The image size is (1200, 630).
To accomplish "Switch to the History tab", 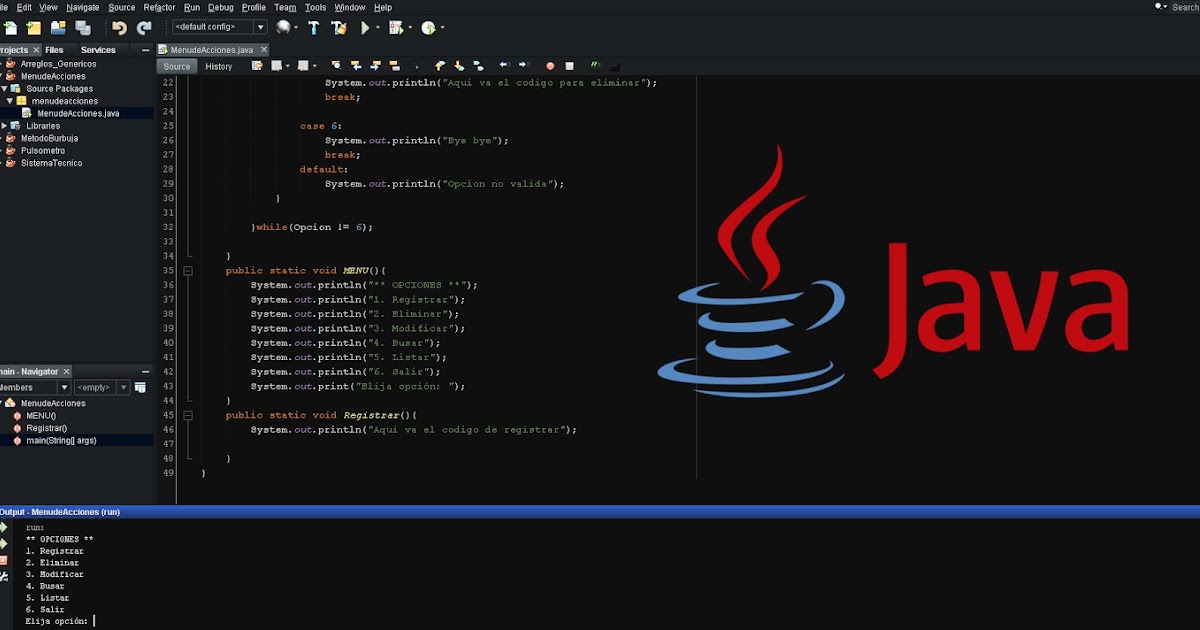I will click(x=219, y=66).
